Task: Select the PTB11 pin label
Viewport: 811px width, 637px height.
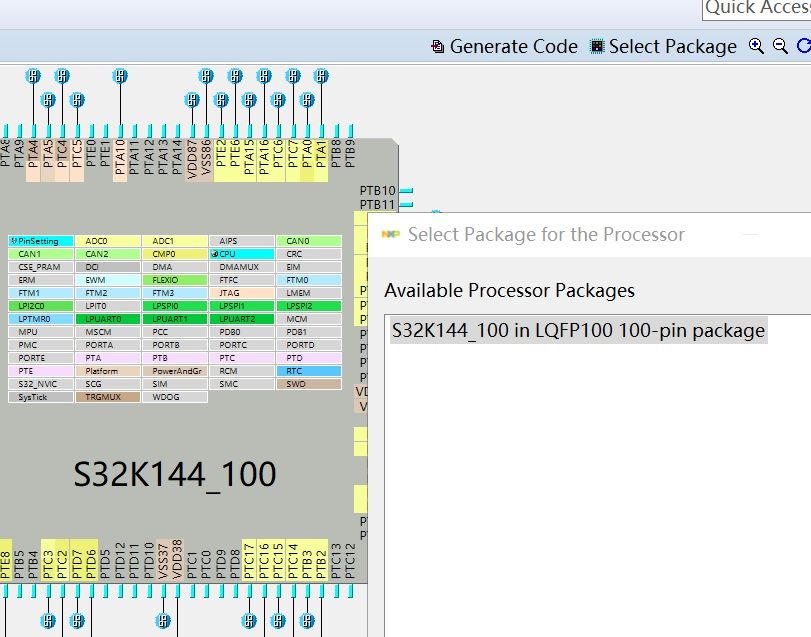Action: tap(378, 204)
